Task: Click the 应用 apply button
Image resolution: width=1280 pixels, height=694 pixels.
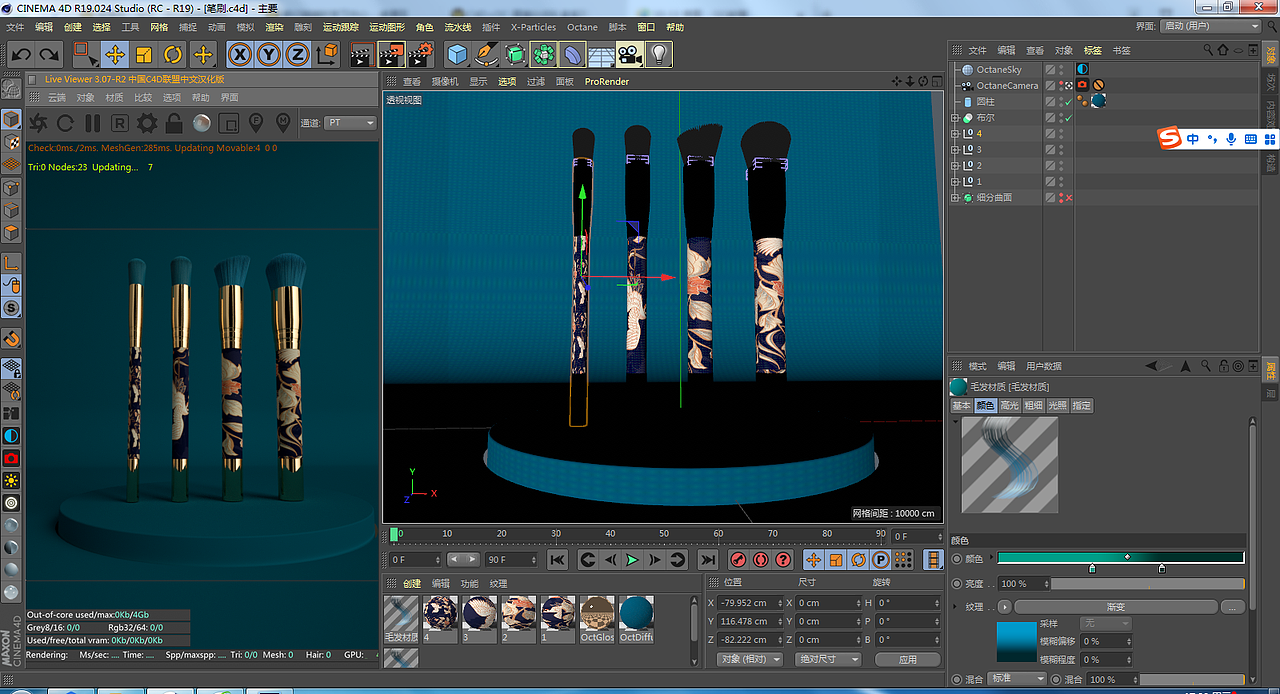Action: coord(907,659)
